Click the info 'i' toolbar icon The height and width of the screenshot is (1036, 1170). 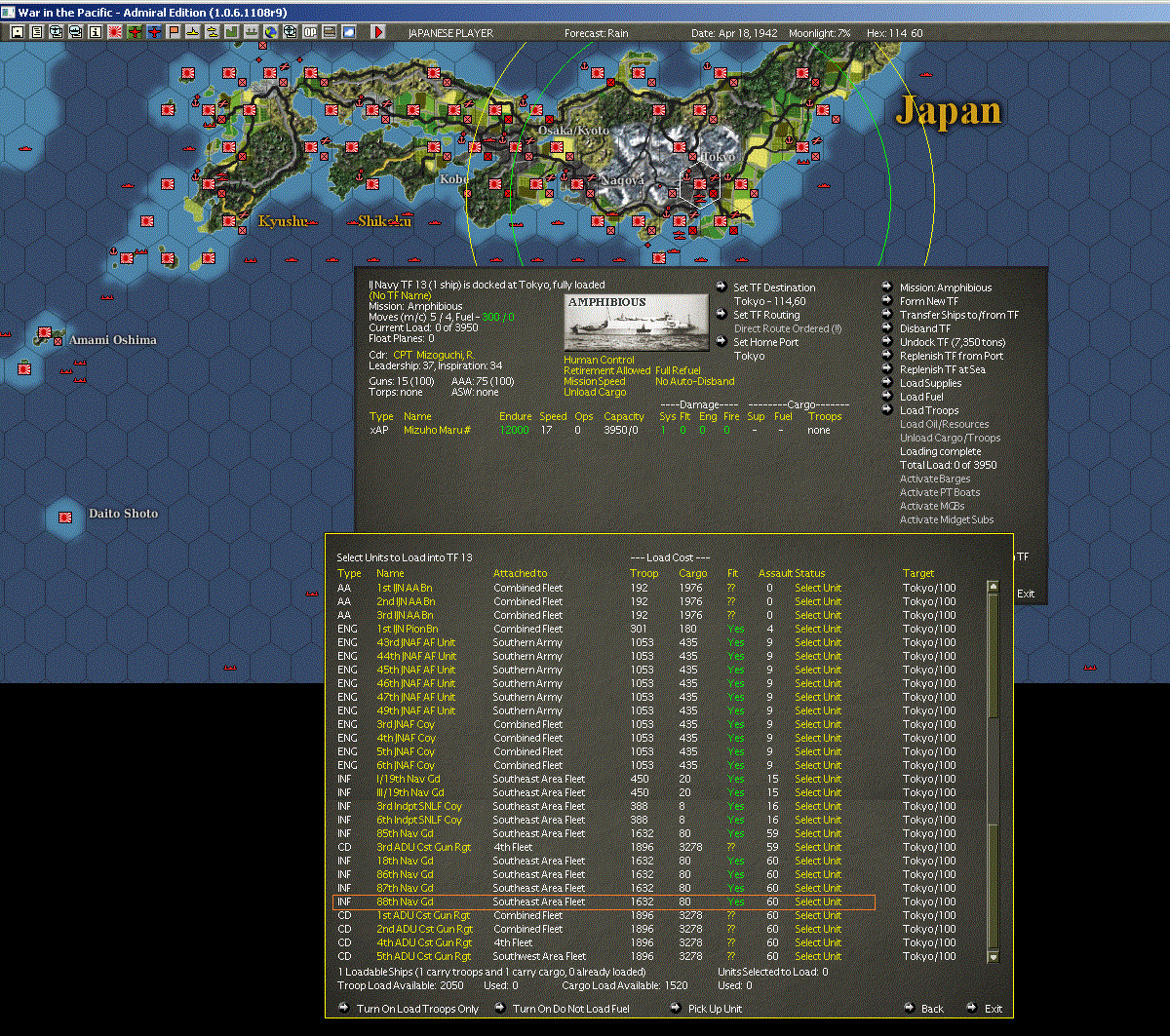[x=96, y=32]
